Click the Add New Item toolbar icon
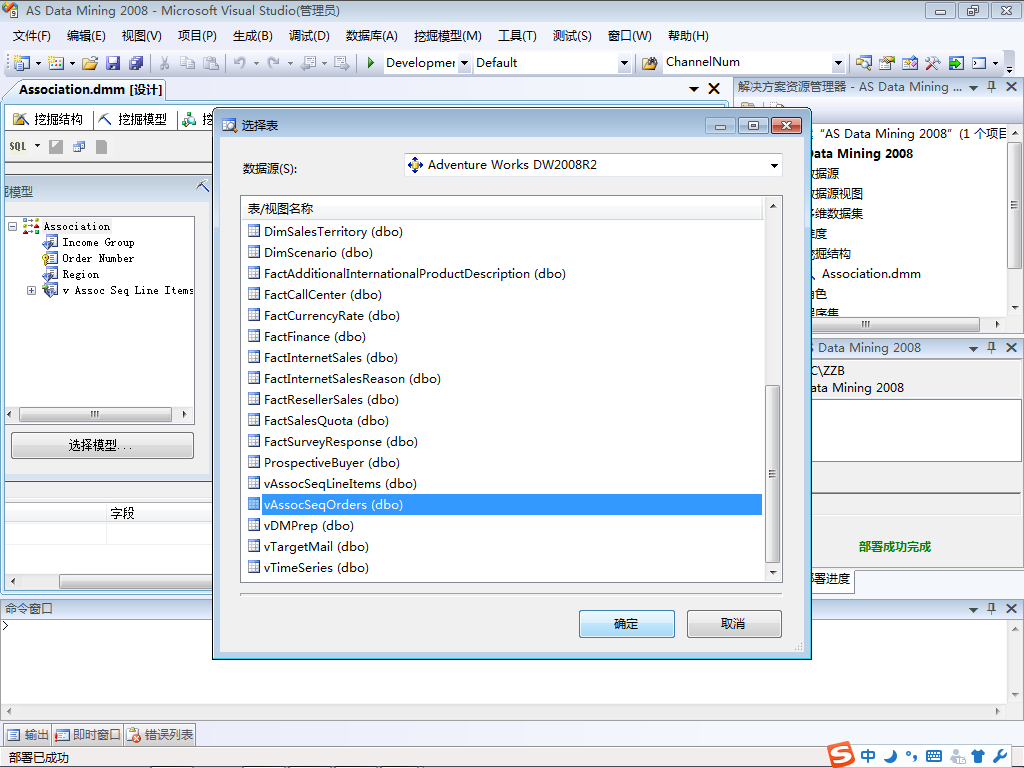The height and width of the screenshot is (768, 1024). [x=56, y=63]
